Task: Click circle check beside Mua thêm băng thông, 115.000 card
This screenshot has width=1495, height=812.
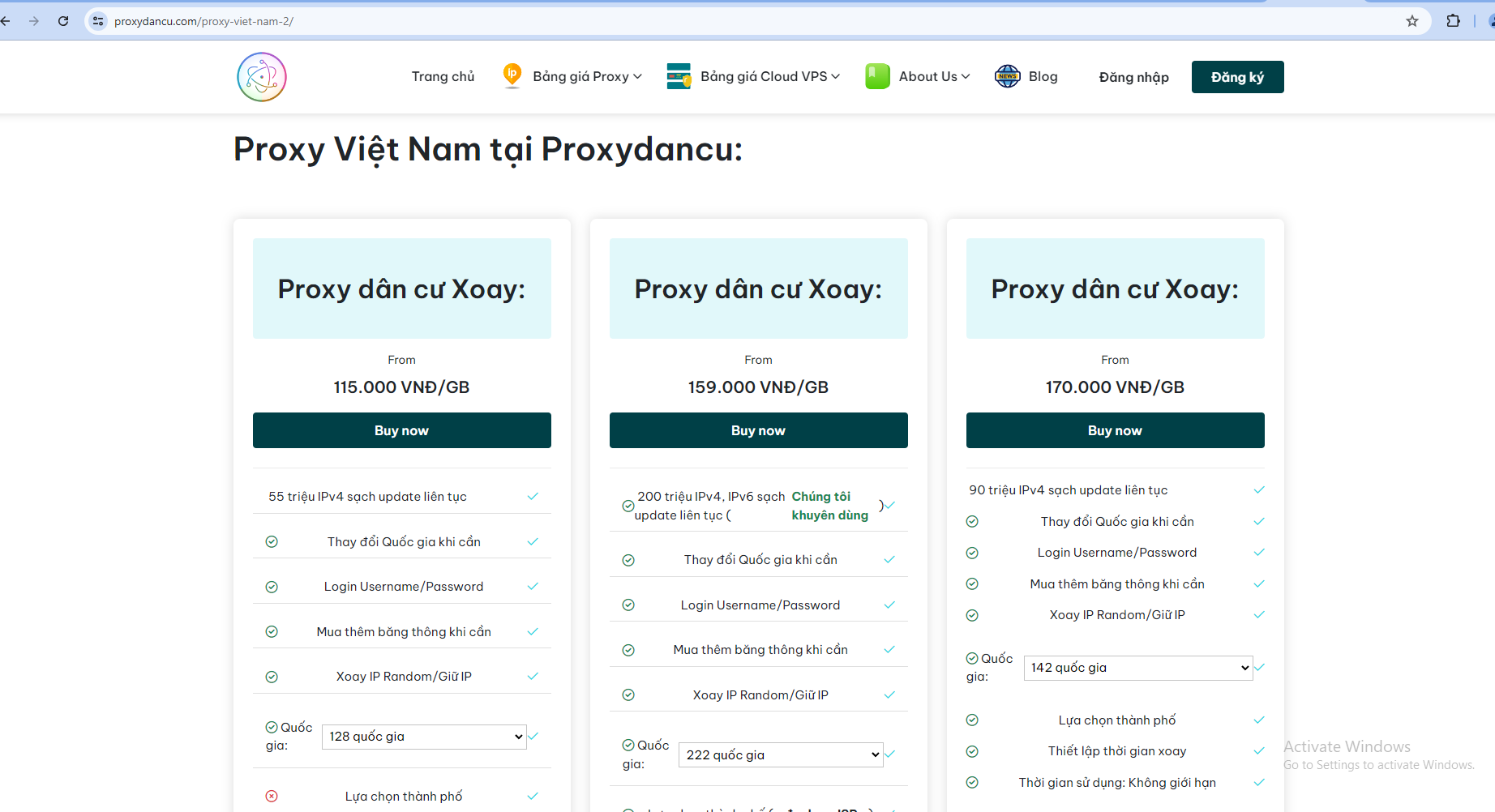Action: 272,631
